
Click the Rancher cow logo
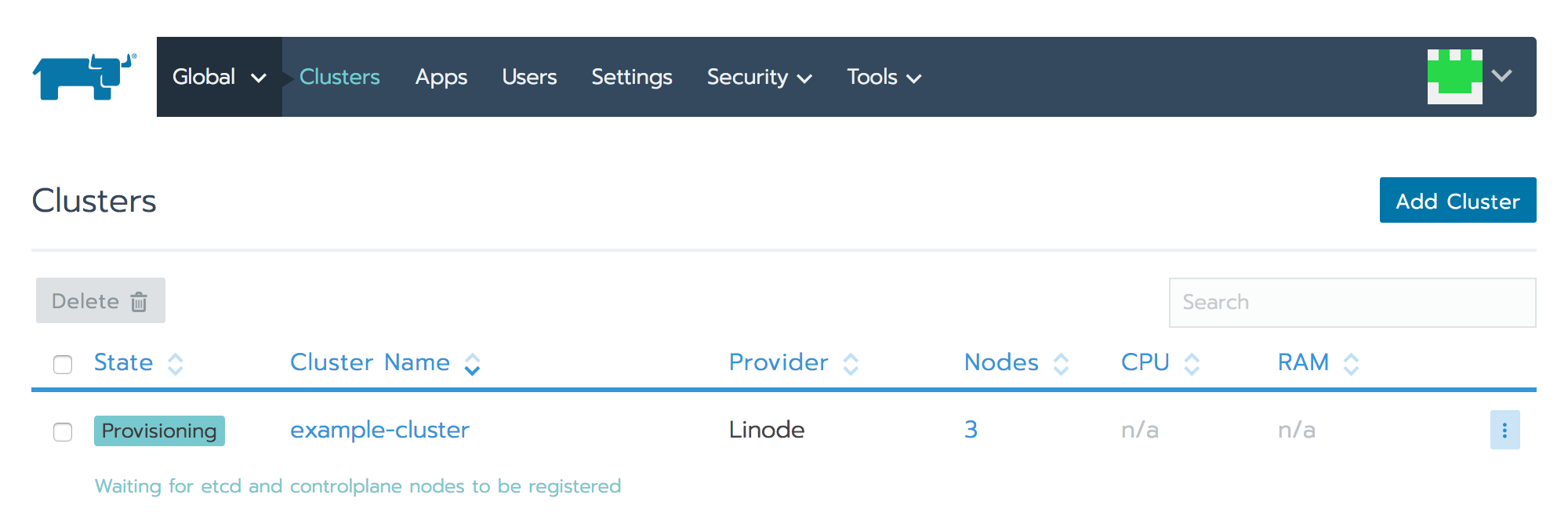[x=84, y=77]
